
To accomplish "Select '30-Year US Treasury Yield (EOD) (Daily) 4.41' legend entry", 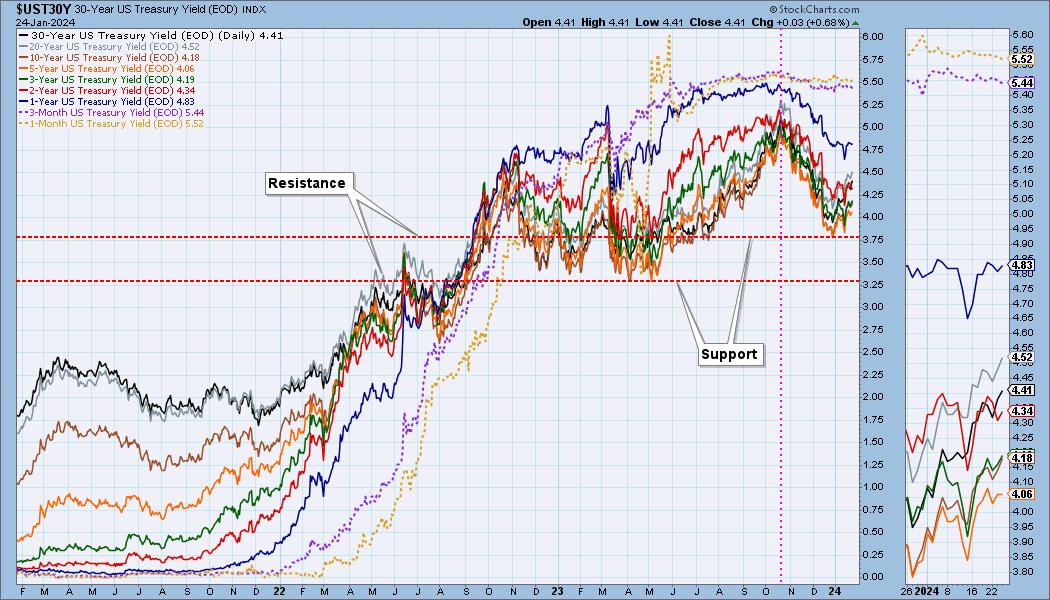I will 151,35.
